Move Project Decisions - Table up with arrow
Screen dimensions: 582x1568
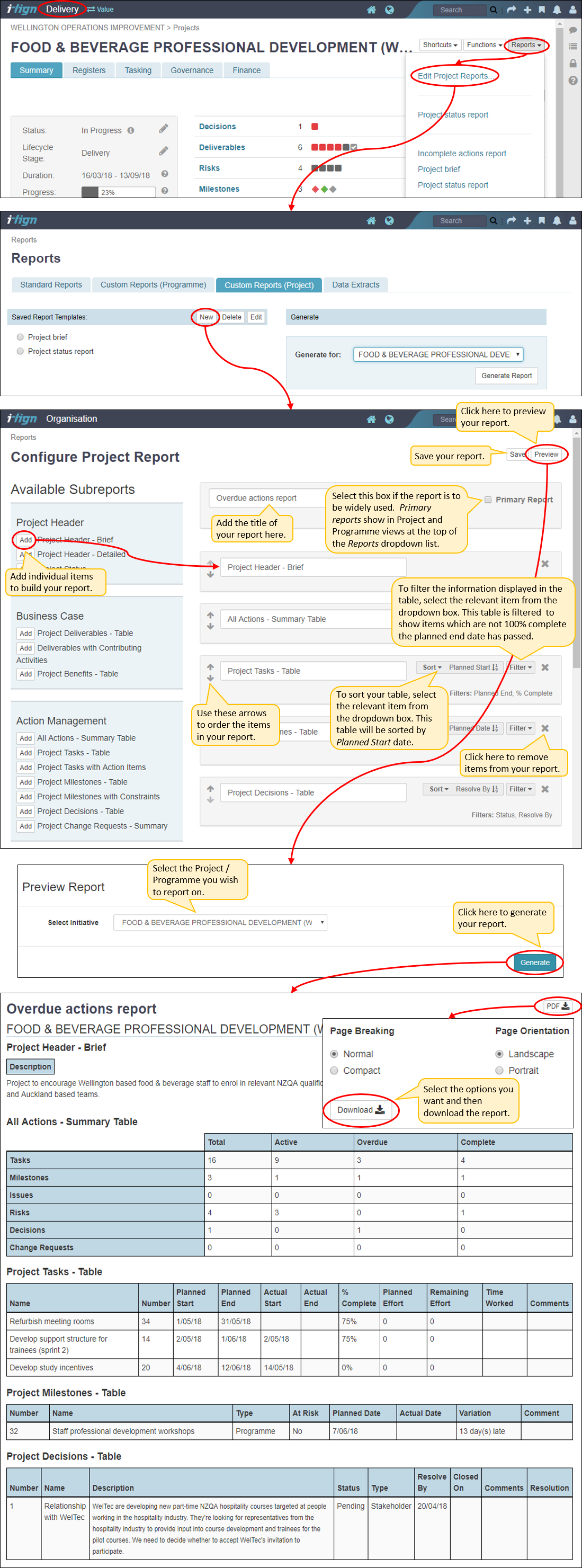click(211, 788)
